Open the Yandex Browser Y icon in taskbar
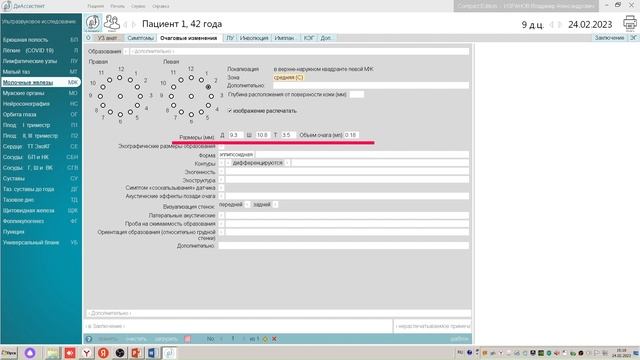The image size is (640, 360). (x=87, y=353)
